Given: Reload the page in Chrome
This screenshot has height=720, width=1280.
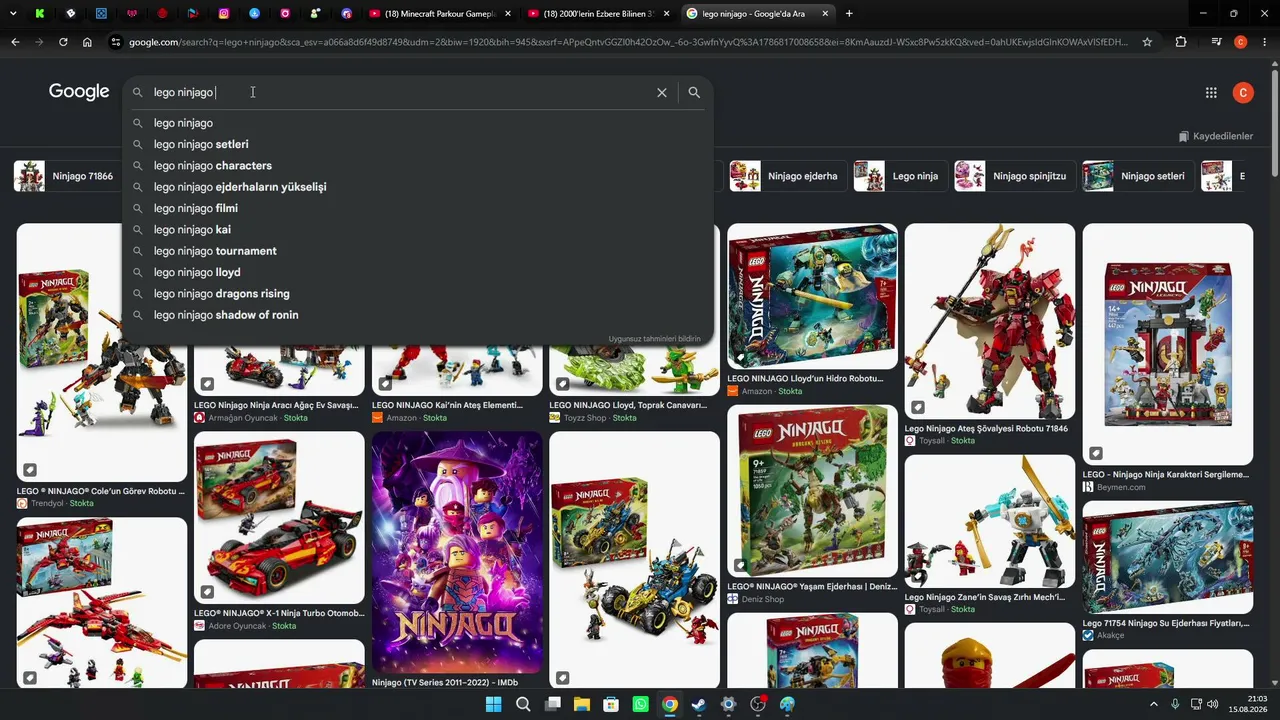Looking at the screenshot, I should [63, 42].
